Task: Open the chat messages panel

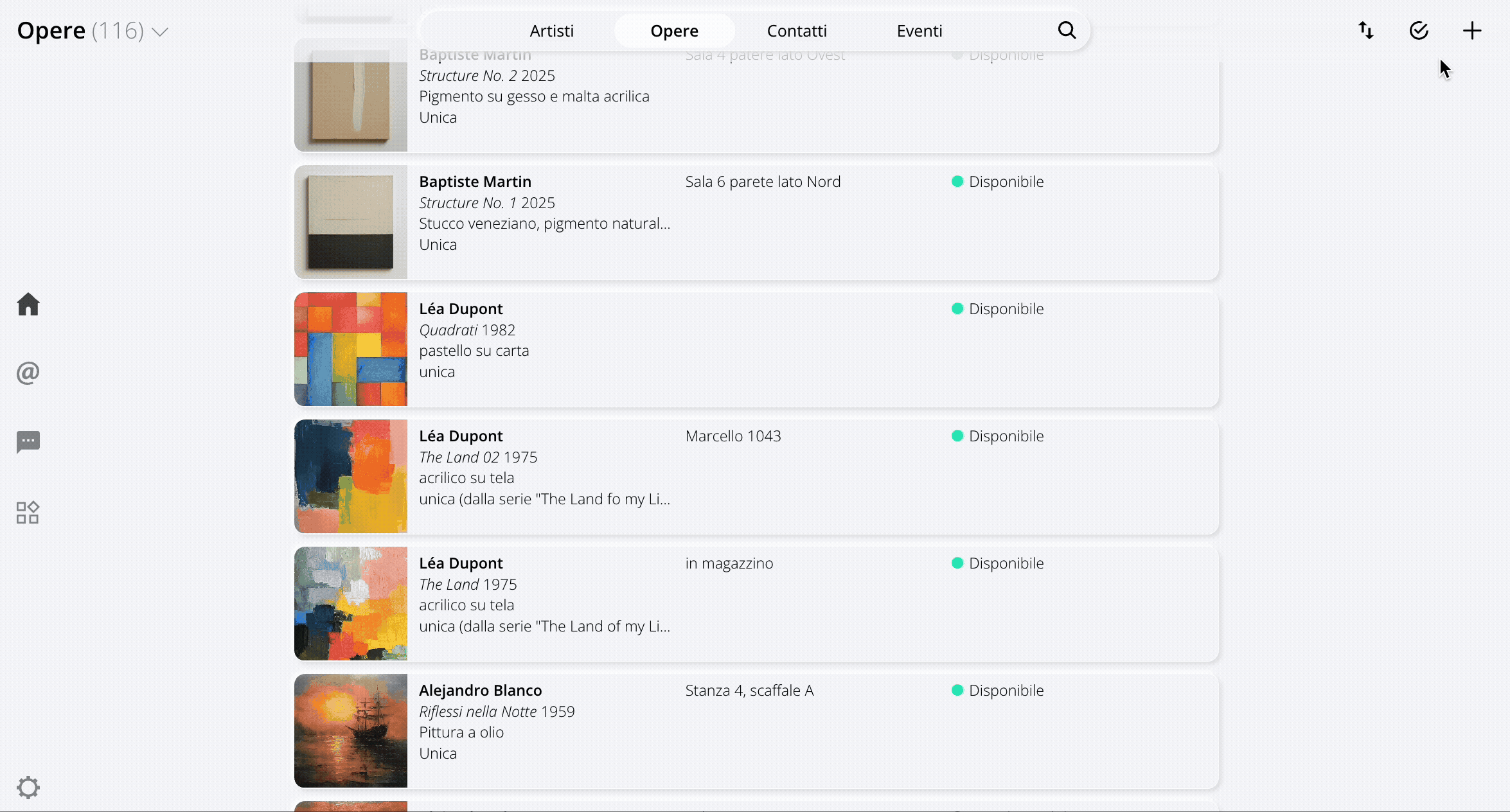Action: (x=28, y=443)
